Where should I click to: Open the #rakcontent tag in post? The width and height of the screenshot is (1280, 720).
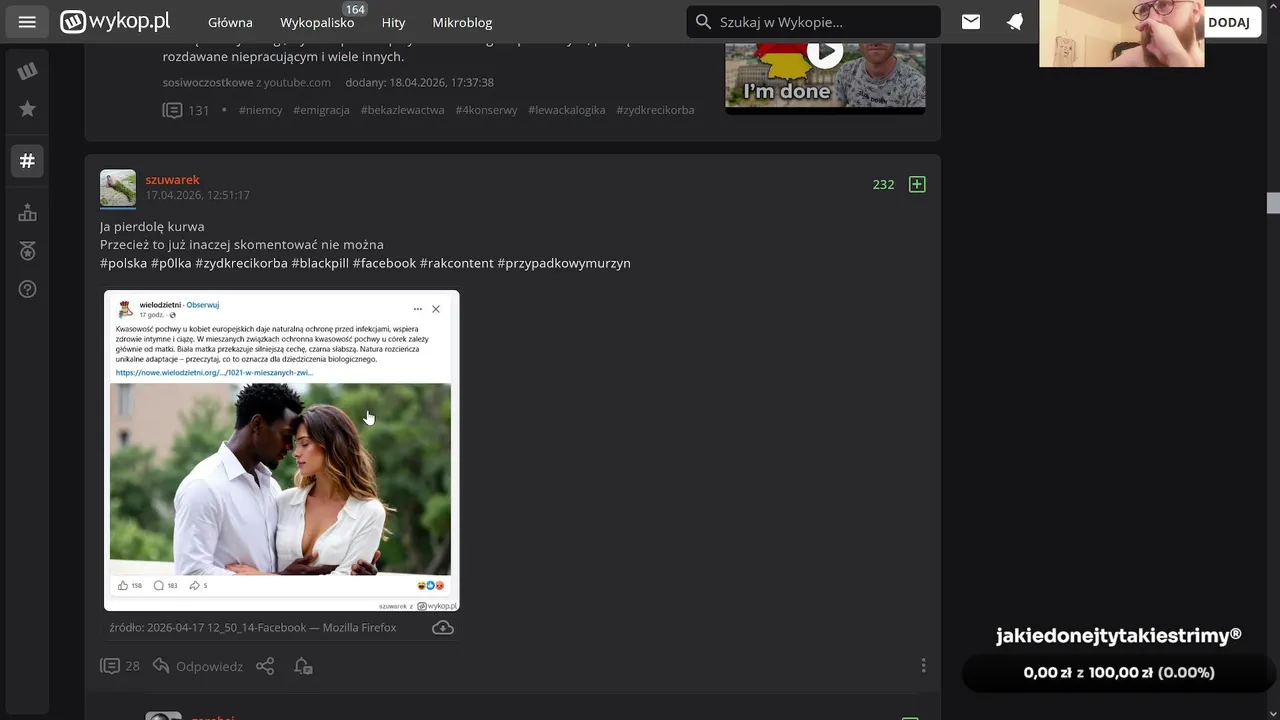[x=457, y=263]
